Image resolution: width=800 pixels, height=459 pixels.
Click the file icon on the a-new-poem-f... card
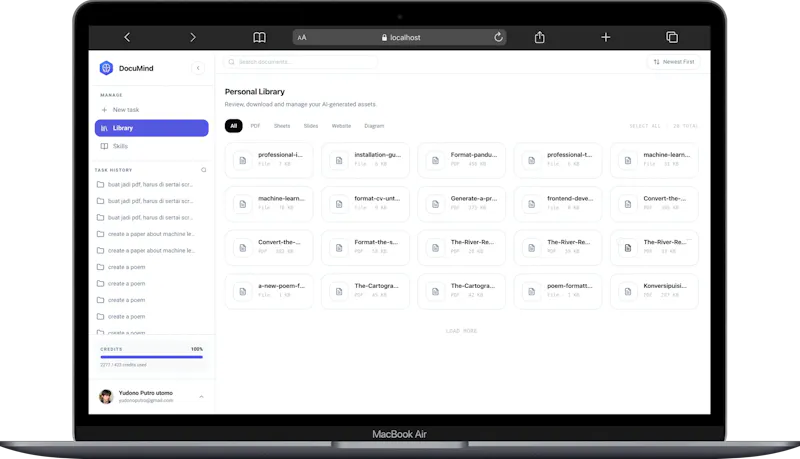pyautogui.click(x=243, y=292)
